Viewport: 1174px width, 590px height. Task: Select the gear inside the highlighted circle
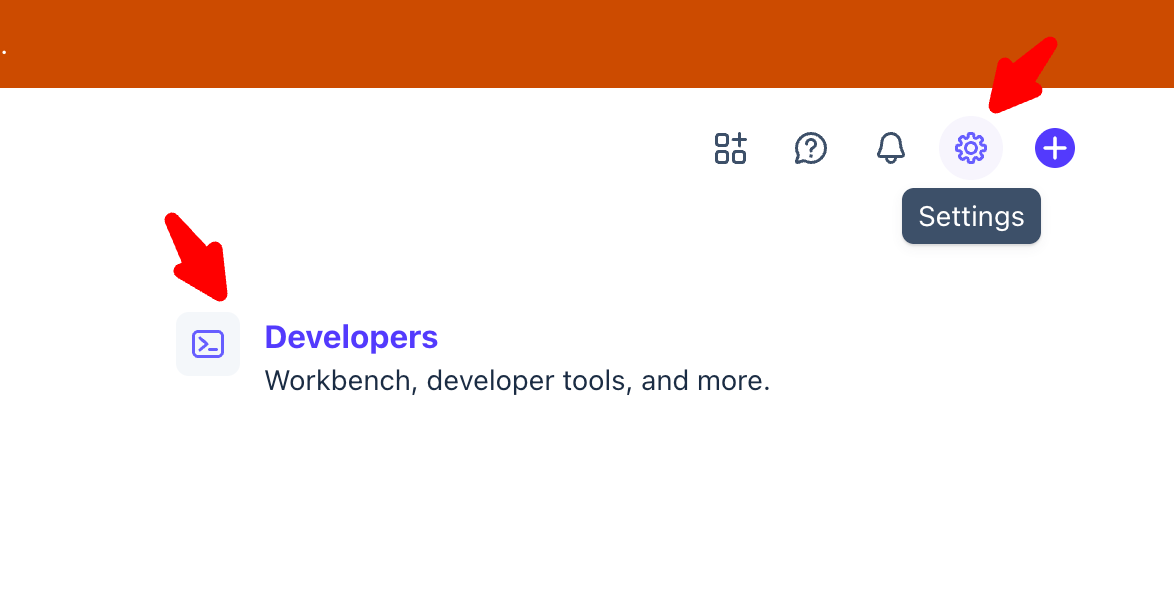tap(970, 148)
